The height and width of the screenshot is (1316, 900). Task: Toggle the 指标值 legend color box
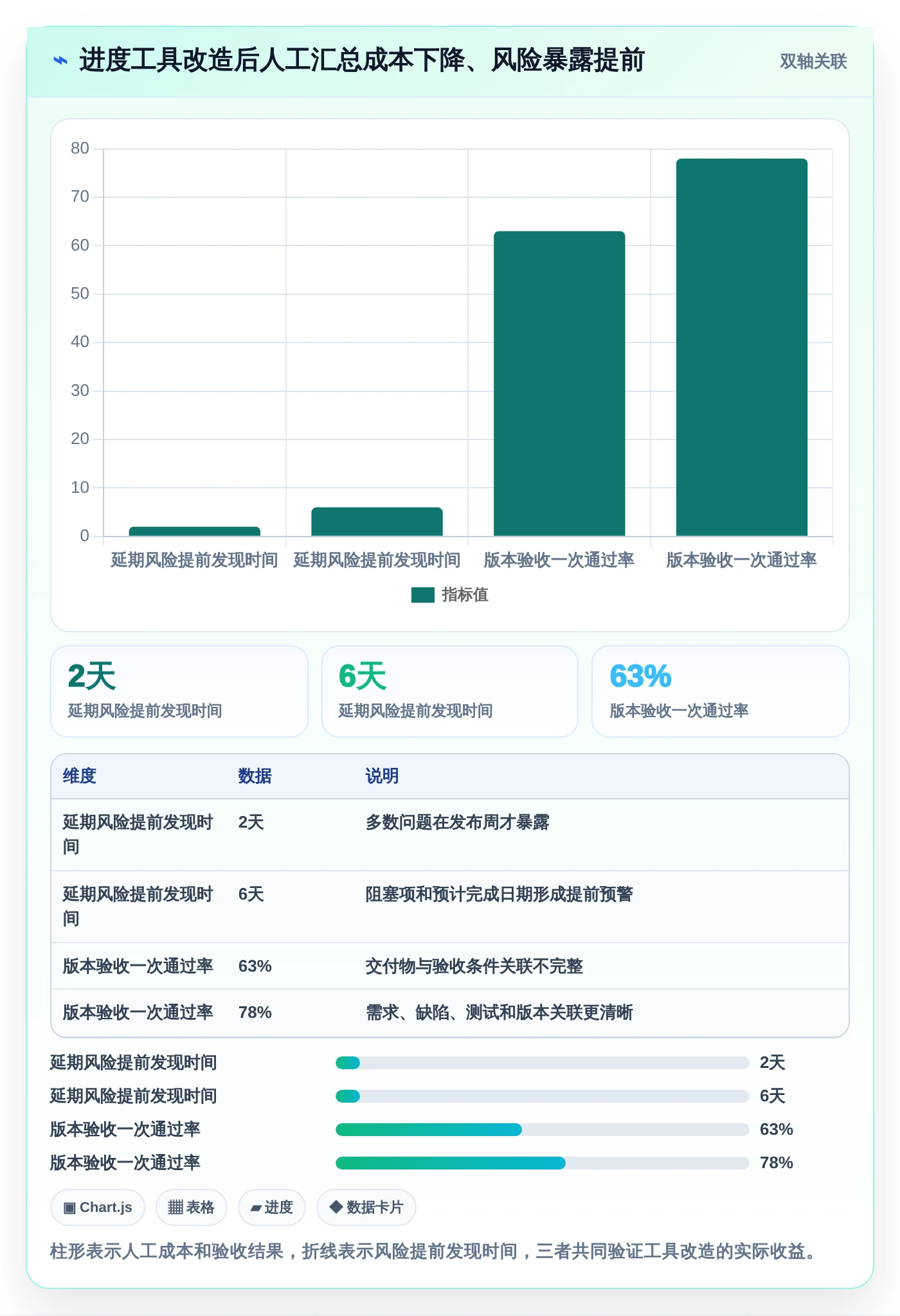tap(423, 595)
